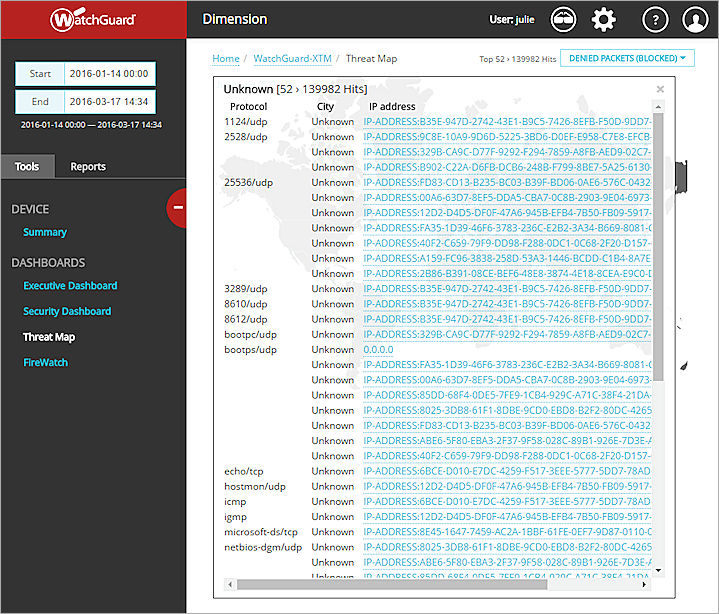Go to FireWatch dashboard
This screenshot has width=719, height=614.
[45, 363]
